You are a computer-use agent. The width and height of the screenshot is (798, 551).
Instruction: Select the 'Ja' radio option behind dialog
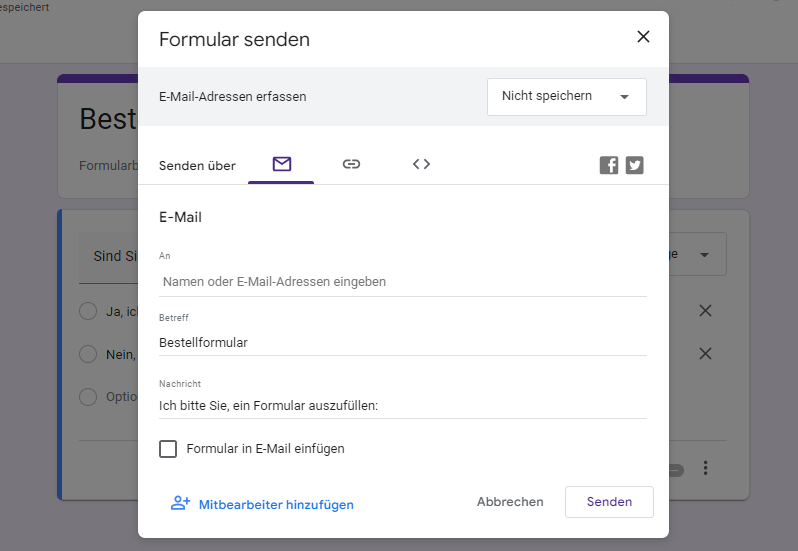(x=88, y=311)
